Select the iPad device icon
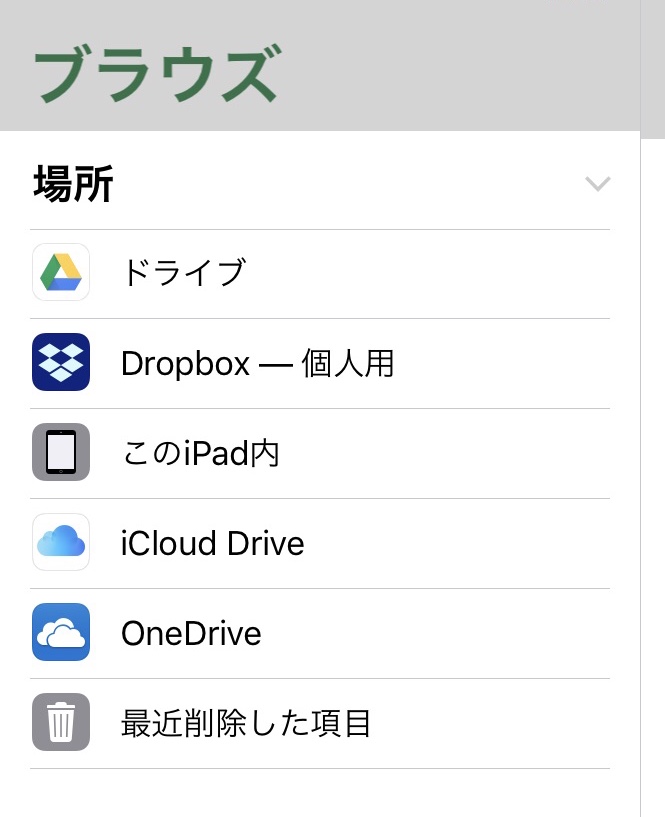The image size is (665, 817). [61, 452]
